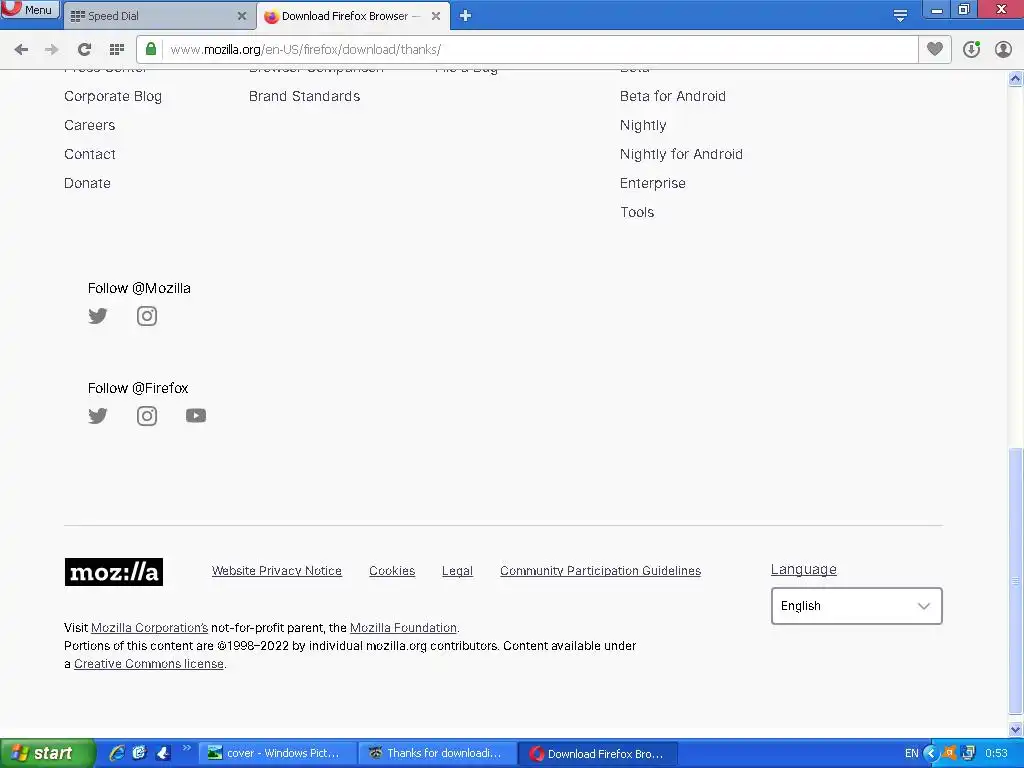
Task: Open the Legal link
Action: pyautogui.click(x=457, y=571)
